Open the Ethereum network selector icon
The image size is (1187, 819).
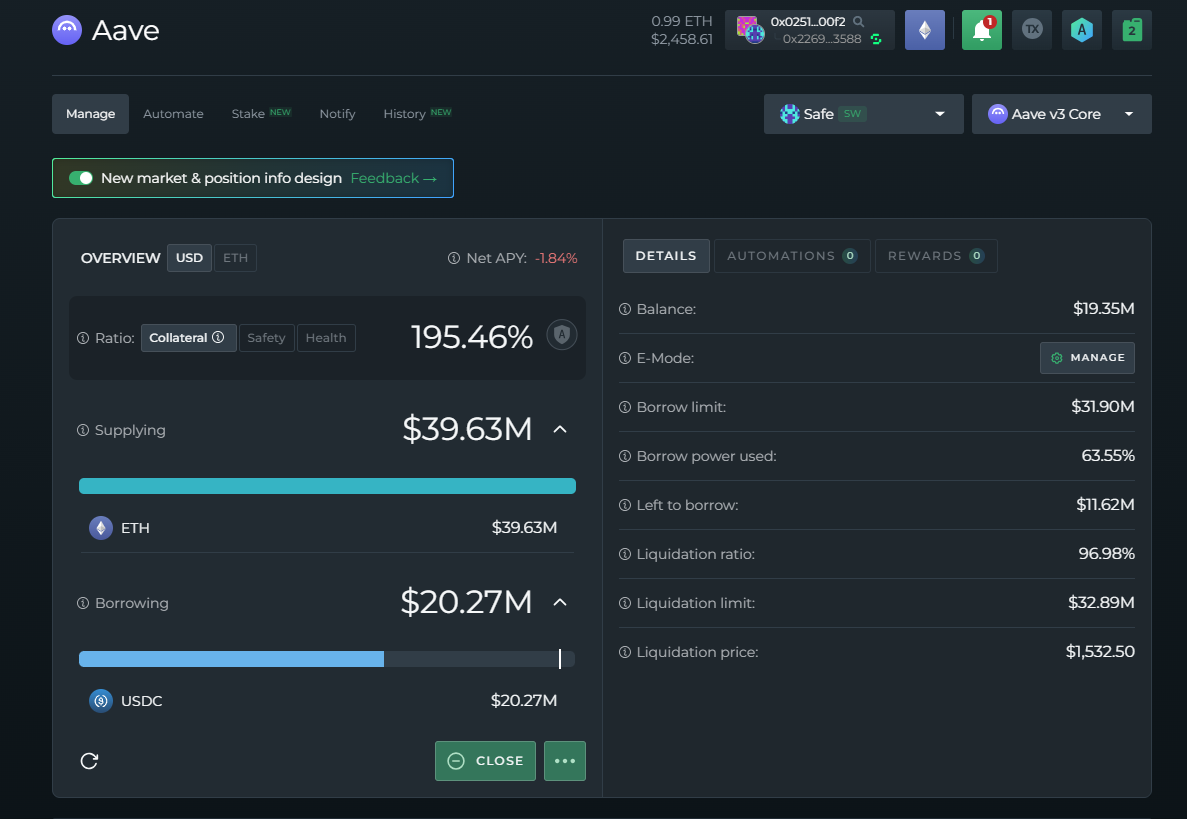pyautogui.click(x=924, y=30)
